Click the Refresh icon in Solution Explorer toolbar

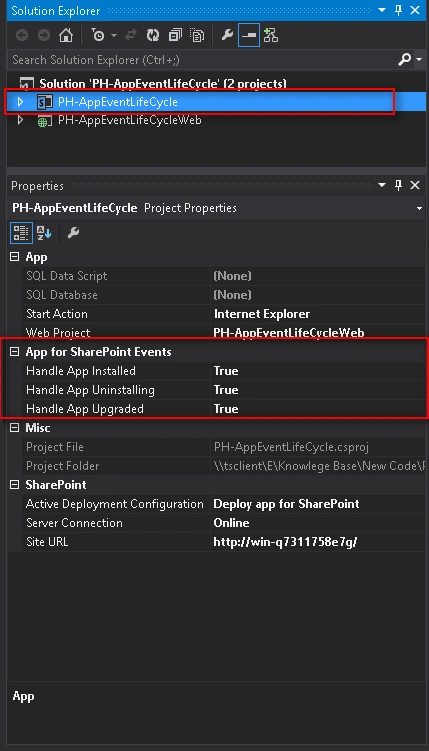[x=153, y=35]
